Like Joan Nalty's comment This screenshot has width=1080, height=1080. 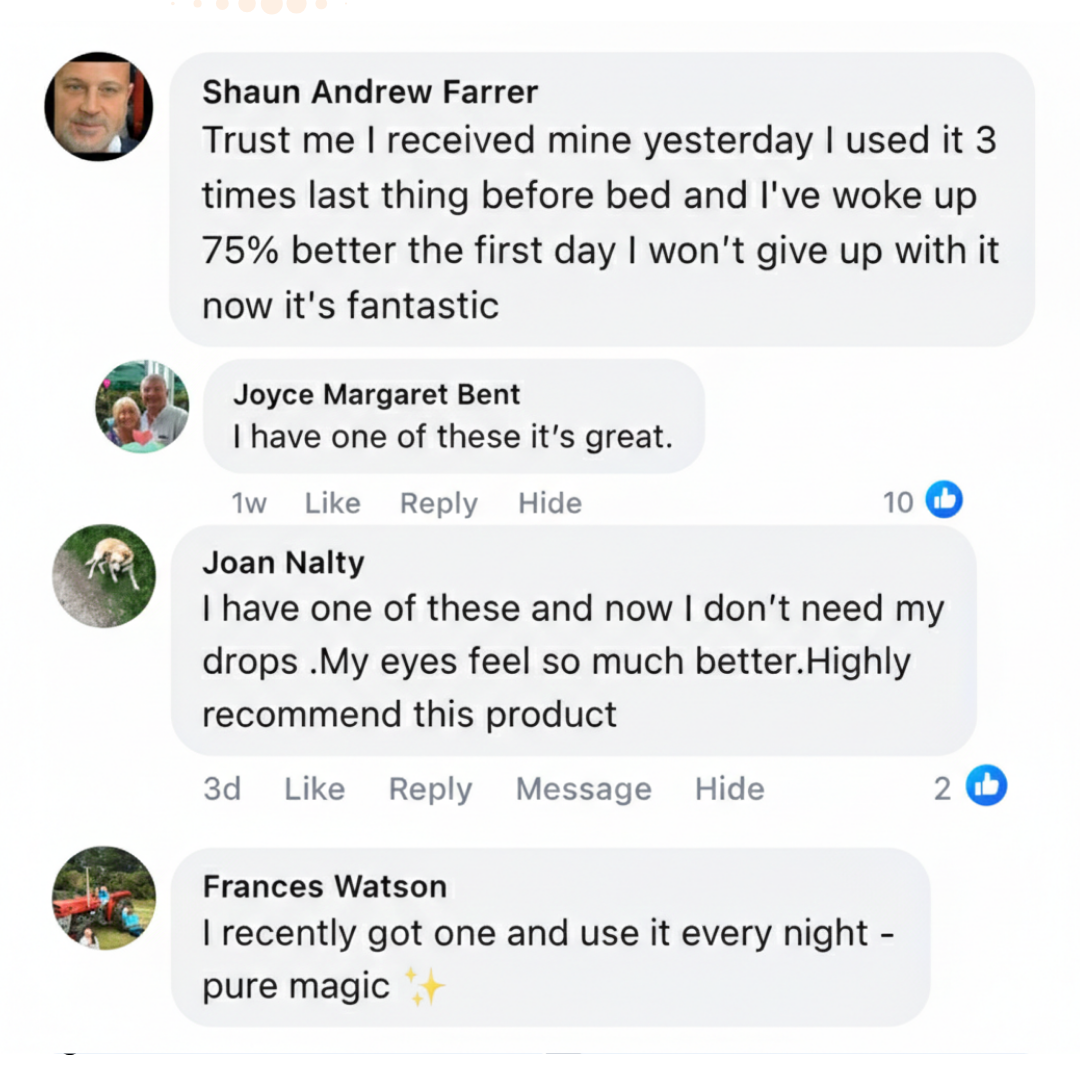[314, 789]
